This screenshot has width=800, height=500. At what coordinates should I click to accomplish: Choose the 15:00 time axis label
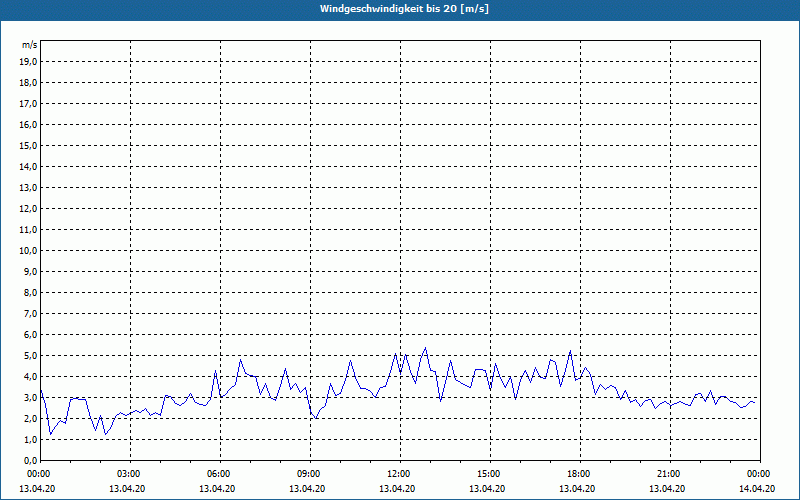489,474
